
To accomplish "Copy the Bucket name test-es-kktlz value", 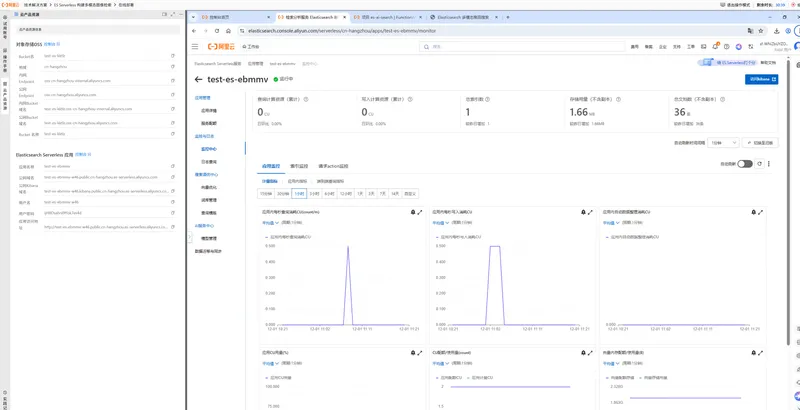I will 172,56.
